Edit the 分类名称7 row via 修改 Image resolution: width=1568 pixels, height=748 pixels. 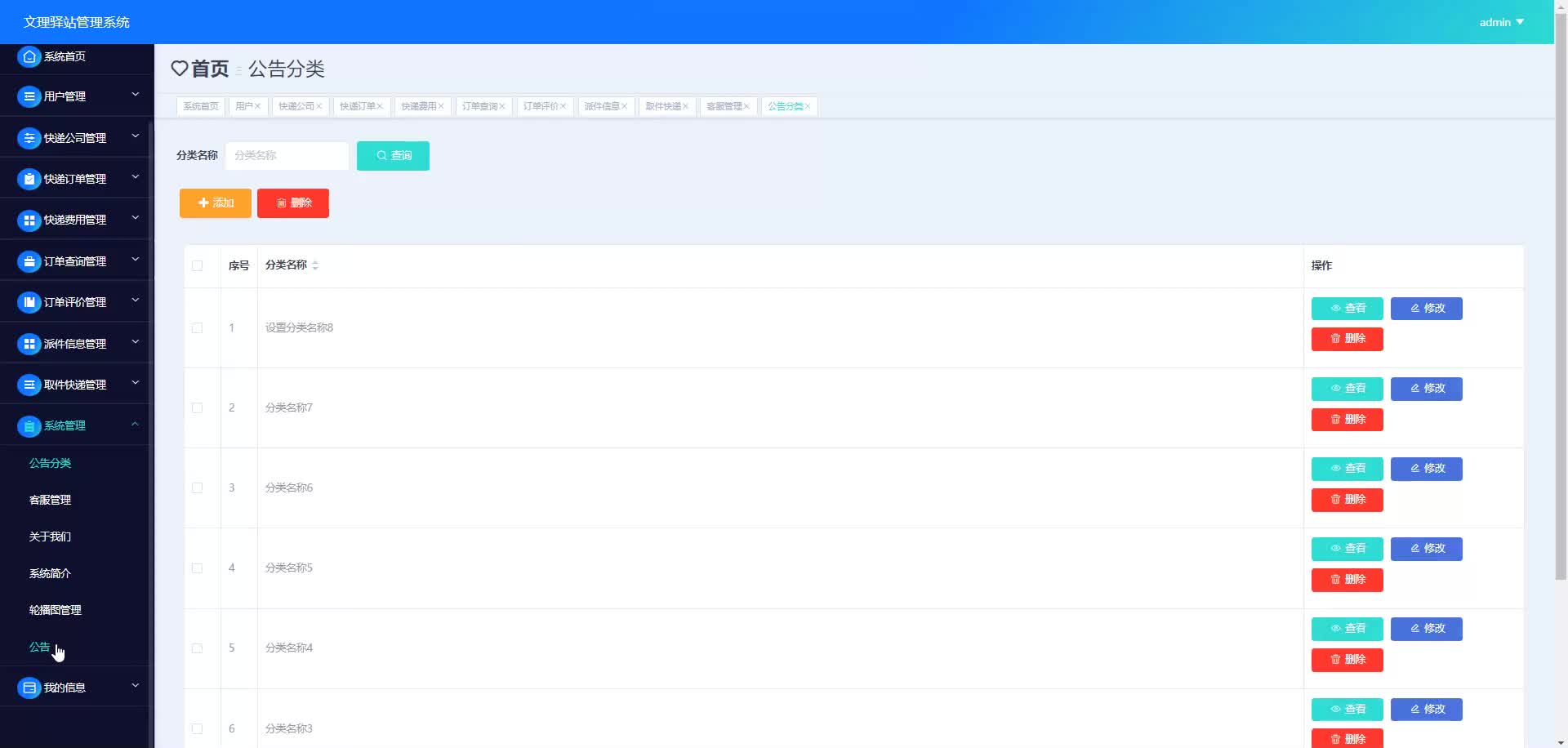coord(1427,389)
